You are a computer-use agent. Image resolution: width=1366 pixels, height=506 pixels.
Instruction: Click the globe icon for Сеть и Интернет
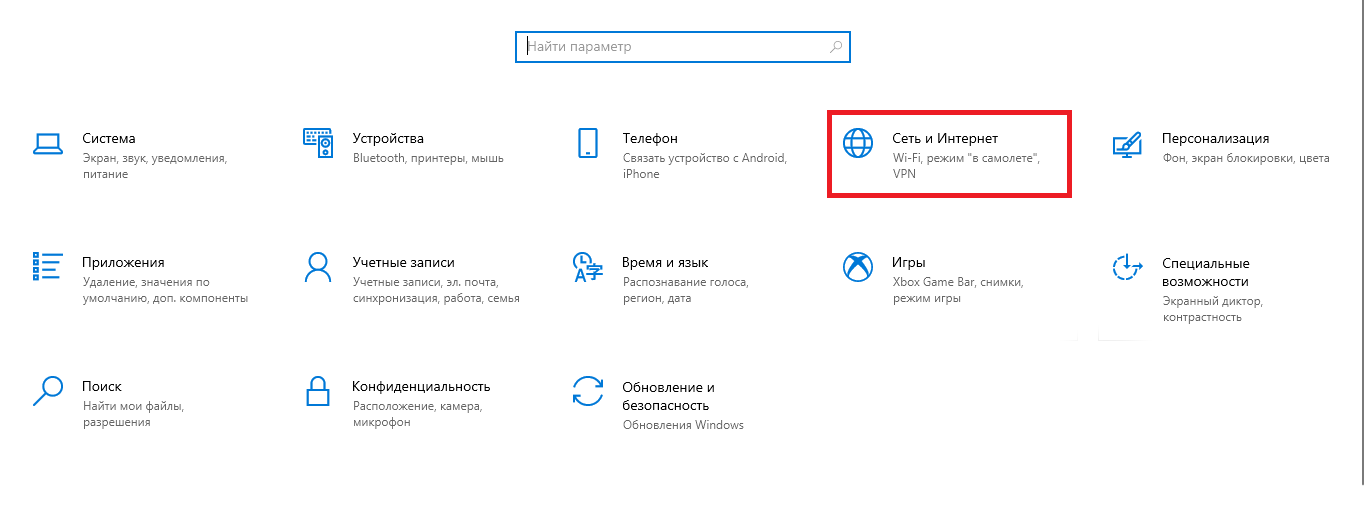[x=858, y=143]
